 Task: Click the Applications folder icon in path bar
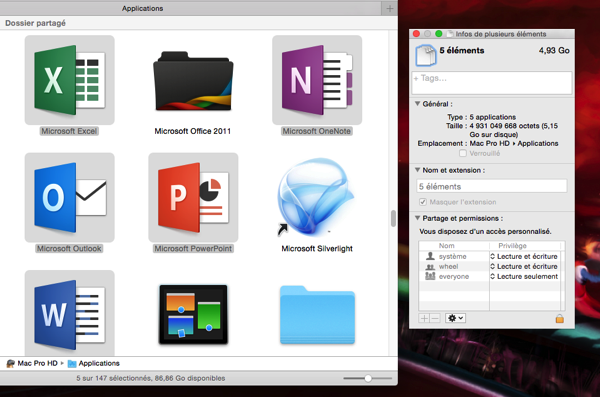point(72,364)
